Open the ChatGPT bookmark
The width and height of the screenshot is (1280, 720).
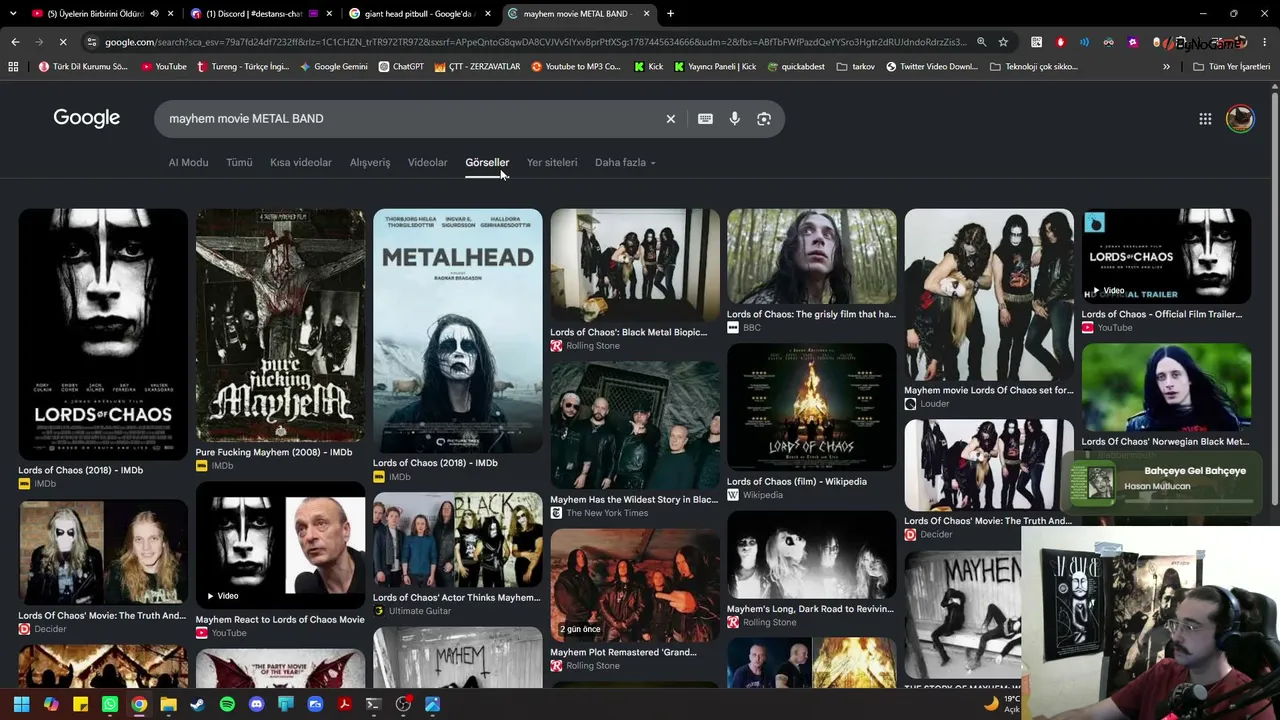point(401,67)
